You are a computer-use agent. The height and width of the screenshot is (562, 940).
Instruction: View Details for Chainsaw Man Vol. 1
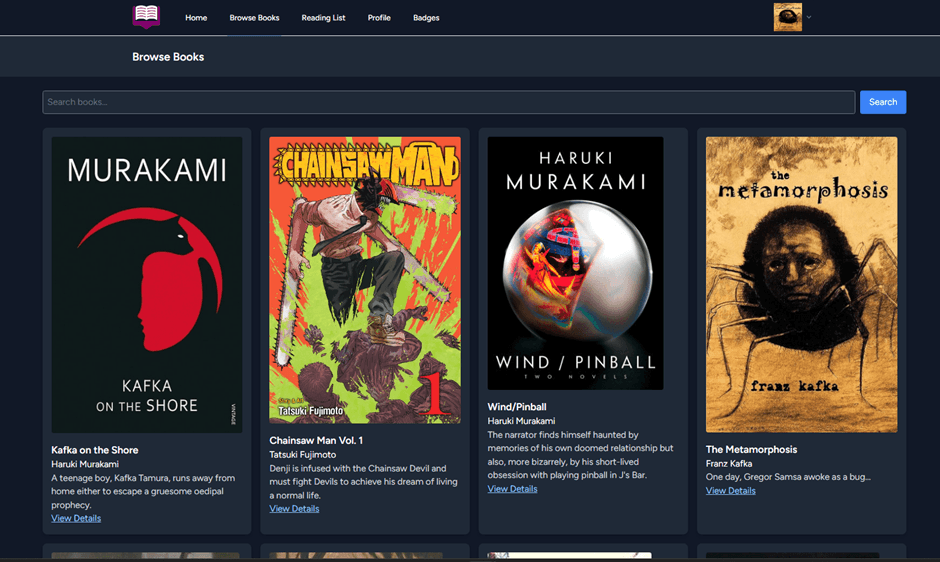coord(294,509)
